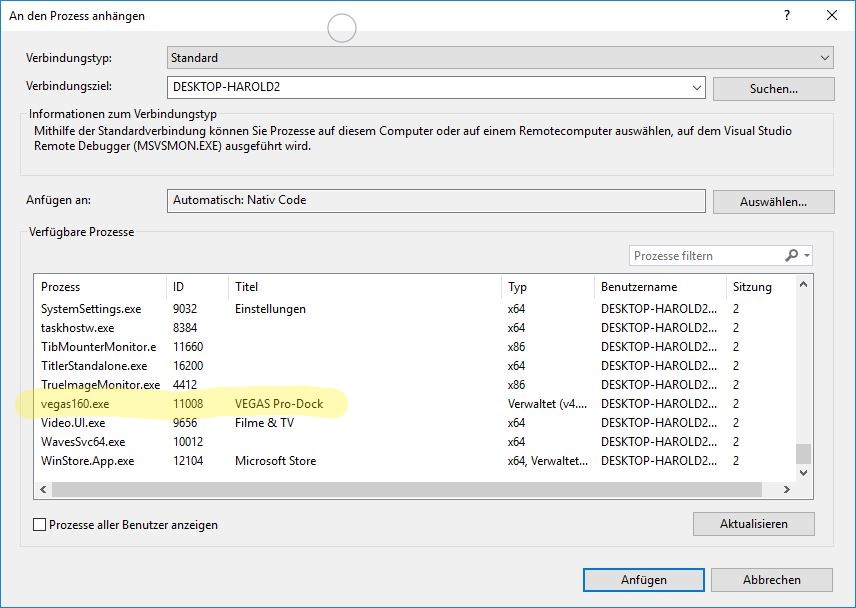Close the 'An den Prozess anhängen' dialog

tap(832, 15)
